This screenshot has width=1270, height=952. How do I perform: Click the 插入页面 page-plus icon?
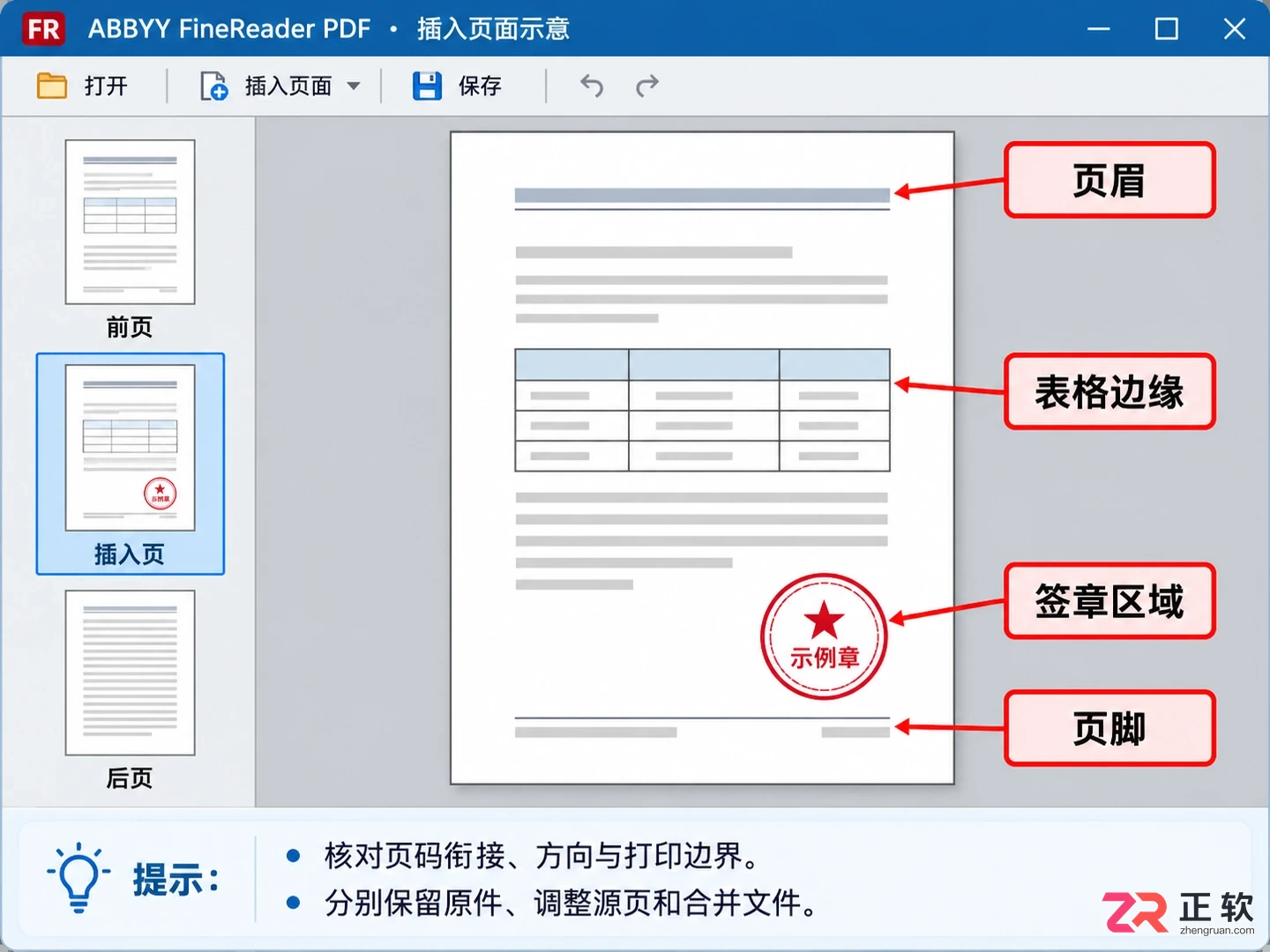(213, 86)
